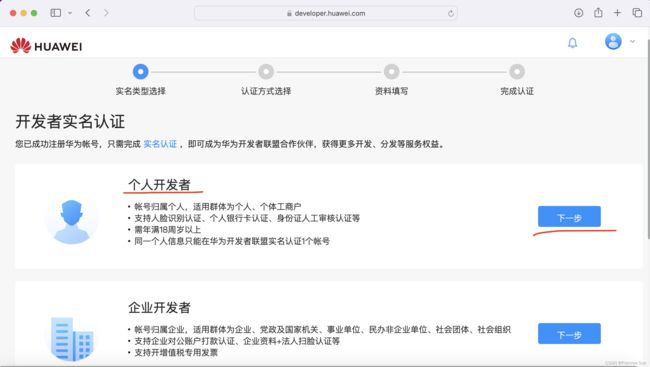Click the 开发者实名认证 page title
The image size is (650, 367).
tap(70, 122)
